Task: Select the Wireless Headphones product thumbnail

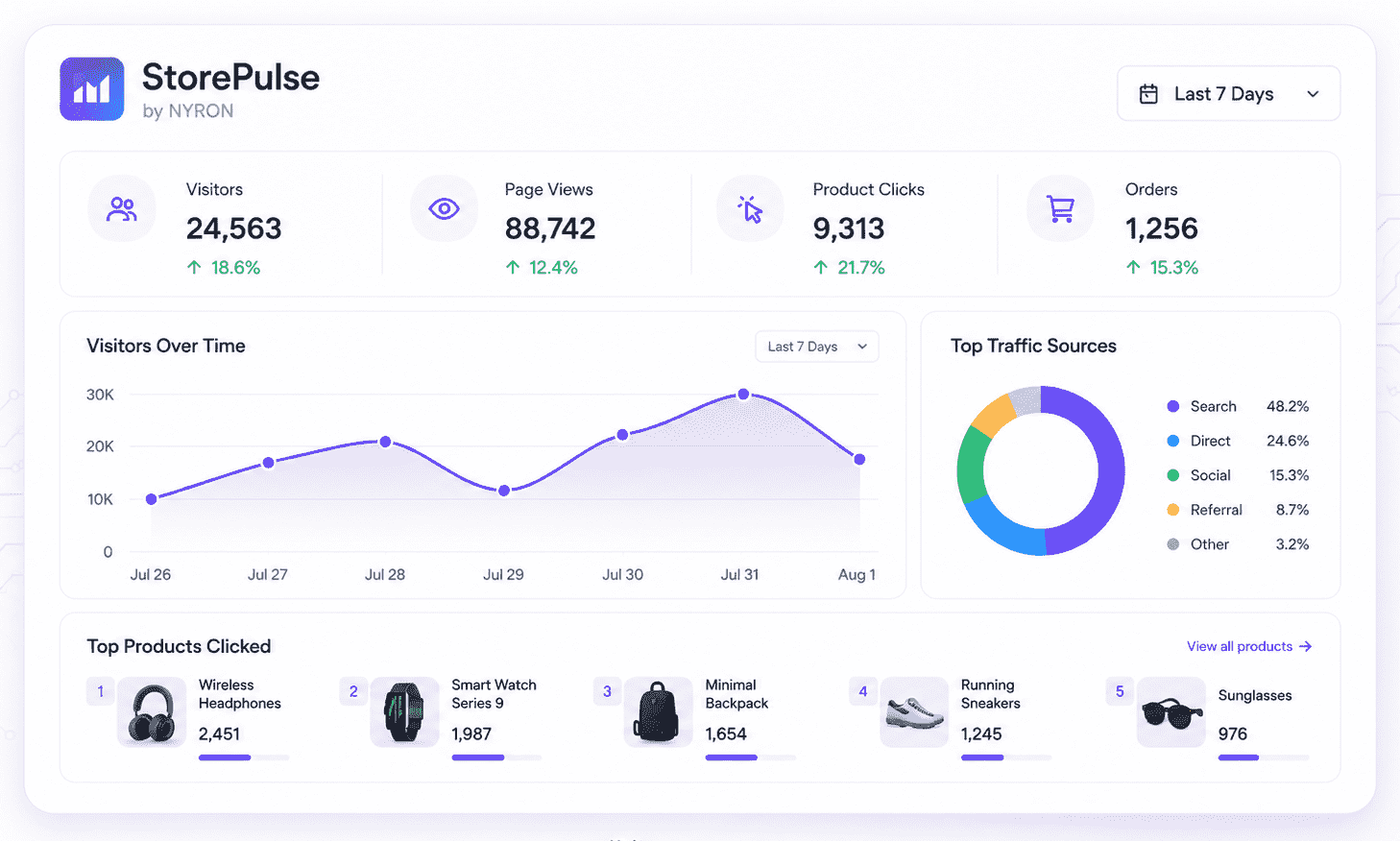Action: tap(152, 712)
